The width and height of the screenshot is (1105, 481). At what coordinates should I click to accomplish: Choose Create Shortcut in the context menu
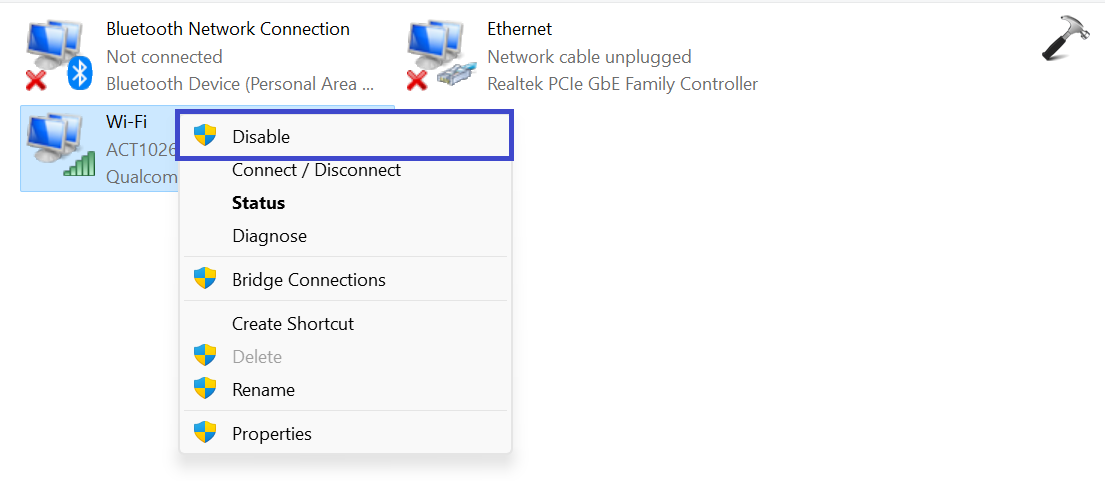(292, 324)
